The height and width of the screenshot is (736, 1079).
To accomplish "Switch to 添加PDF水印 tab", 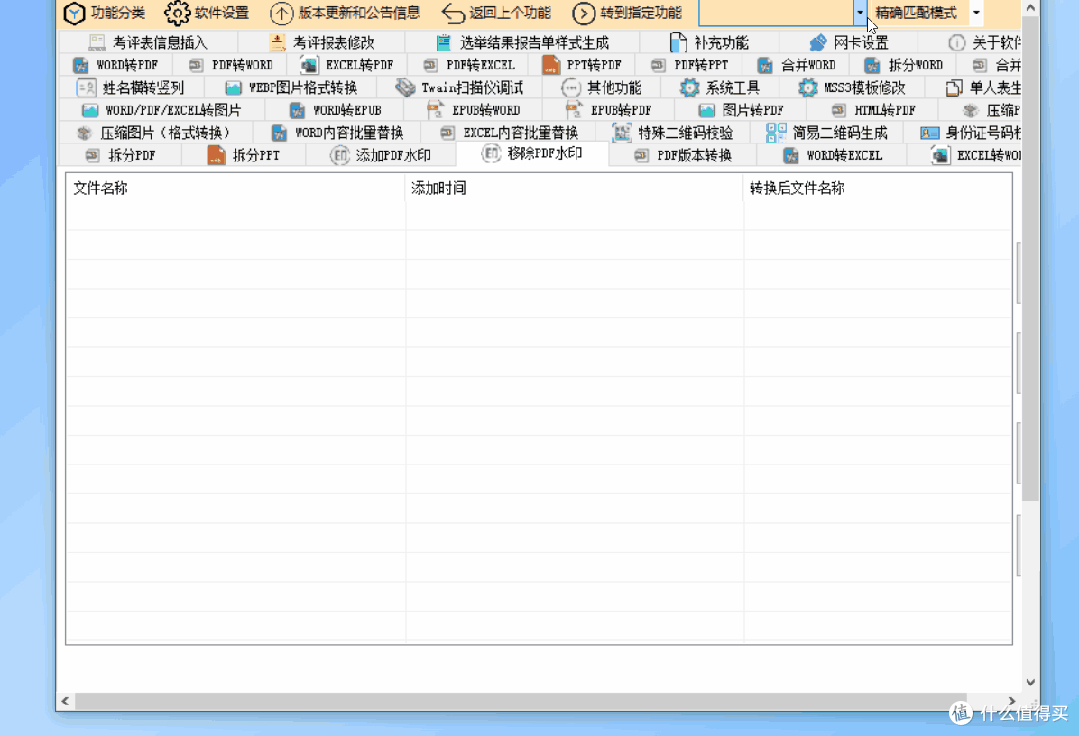I will (380, 155).
